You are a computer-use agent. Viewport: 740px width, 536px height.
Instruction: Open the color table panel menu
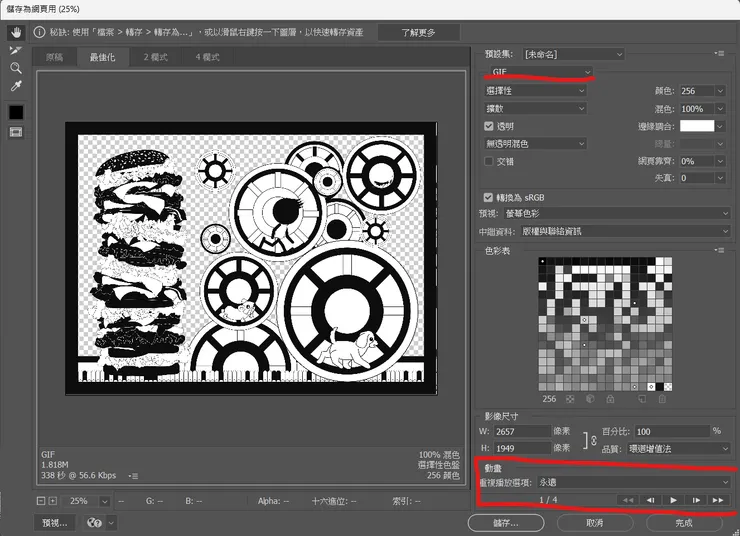click(x=719, y=250)
